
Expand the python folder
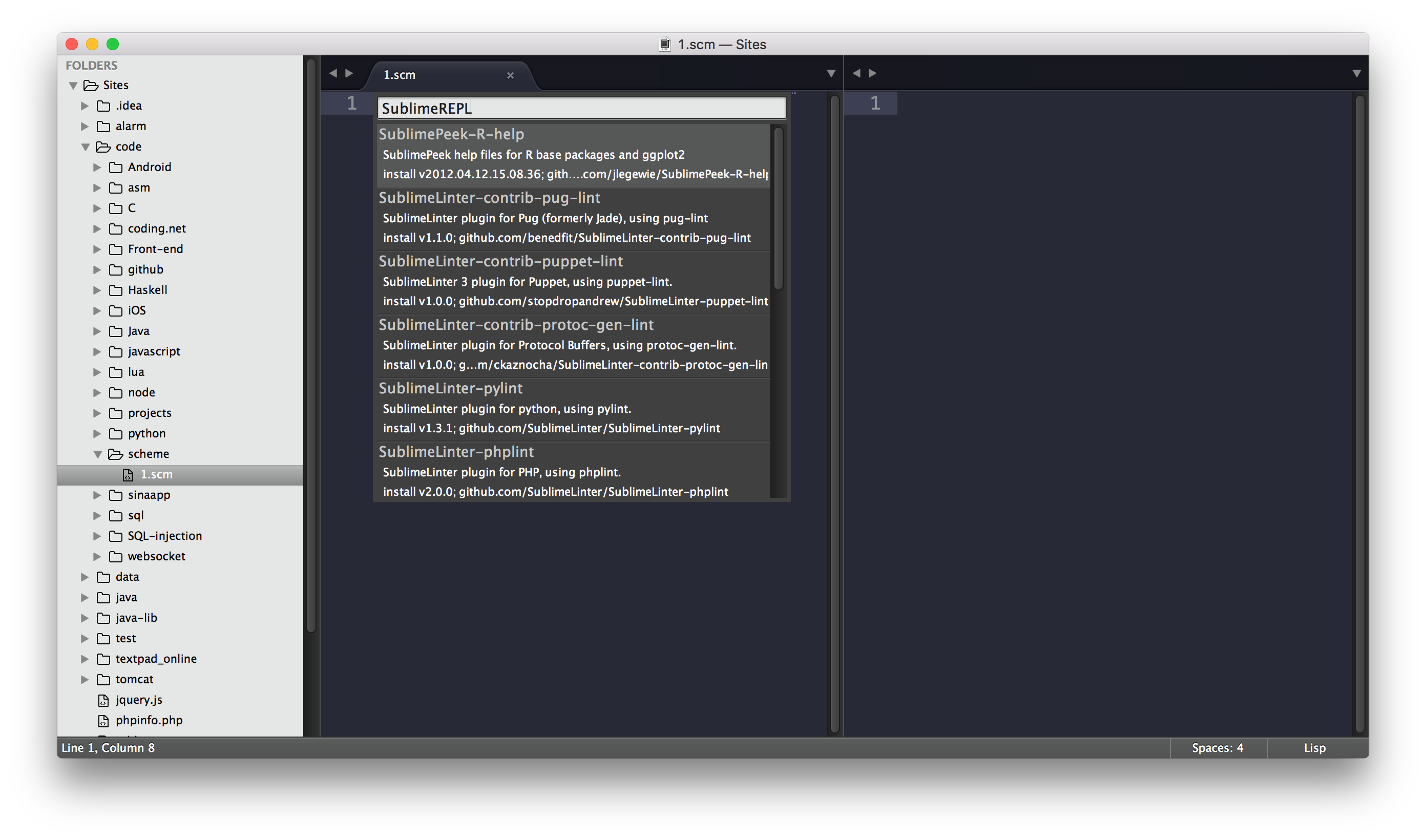pos(97,434)
